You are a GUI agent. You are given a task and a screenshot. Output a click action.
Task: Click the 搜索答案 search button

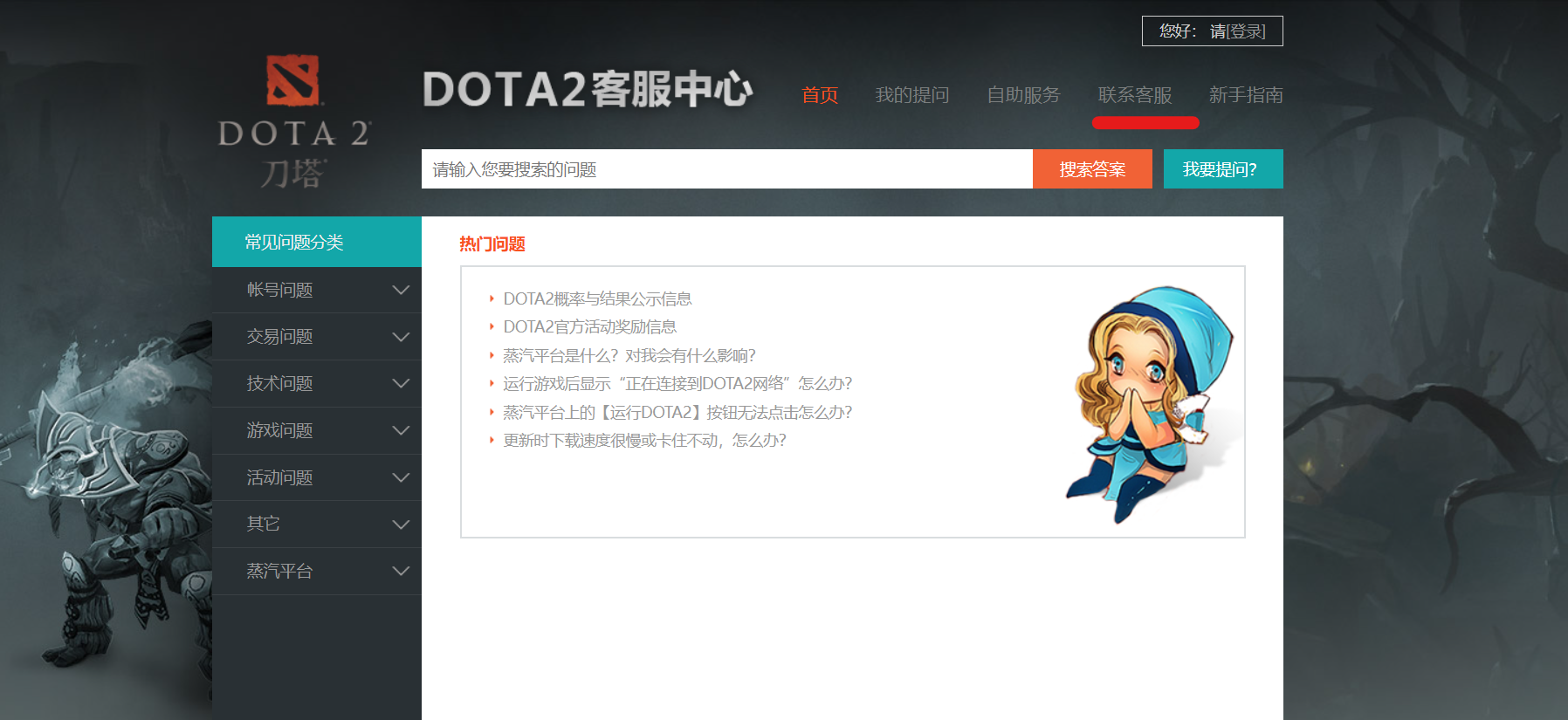pyautogui.click(x=1092, y=168)
